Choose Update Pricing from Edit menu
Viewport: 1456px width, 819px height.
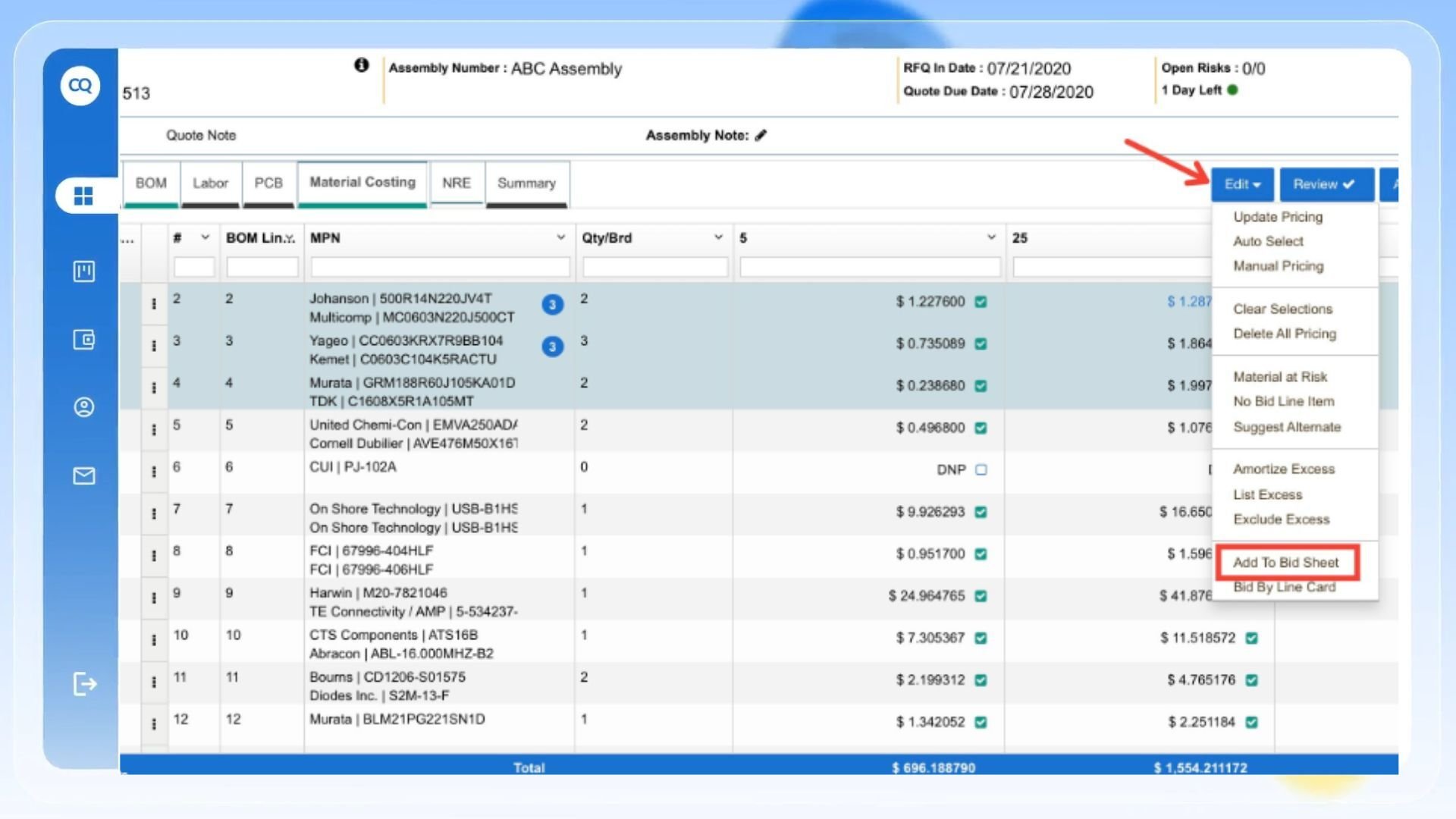point(1278,217)
